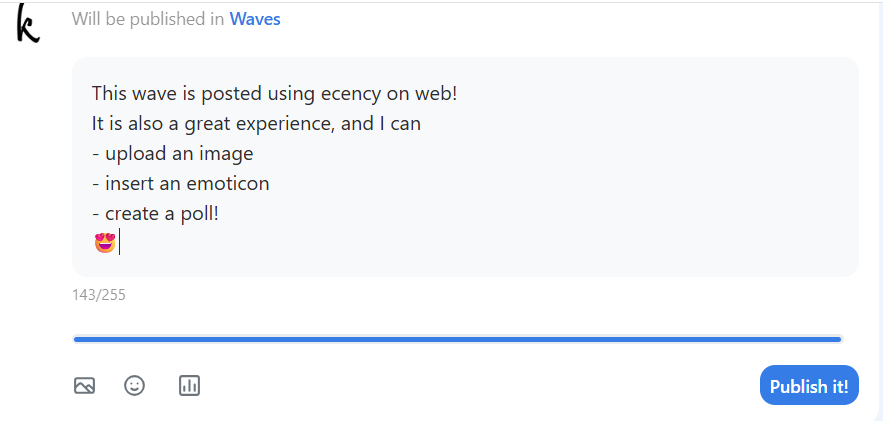883x421 pixels.
Task: Publish the wave with Publish it!
Action: click(x=809, y=386)
